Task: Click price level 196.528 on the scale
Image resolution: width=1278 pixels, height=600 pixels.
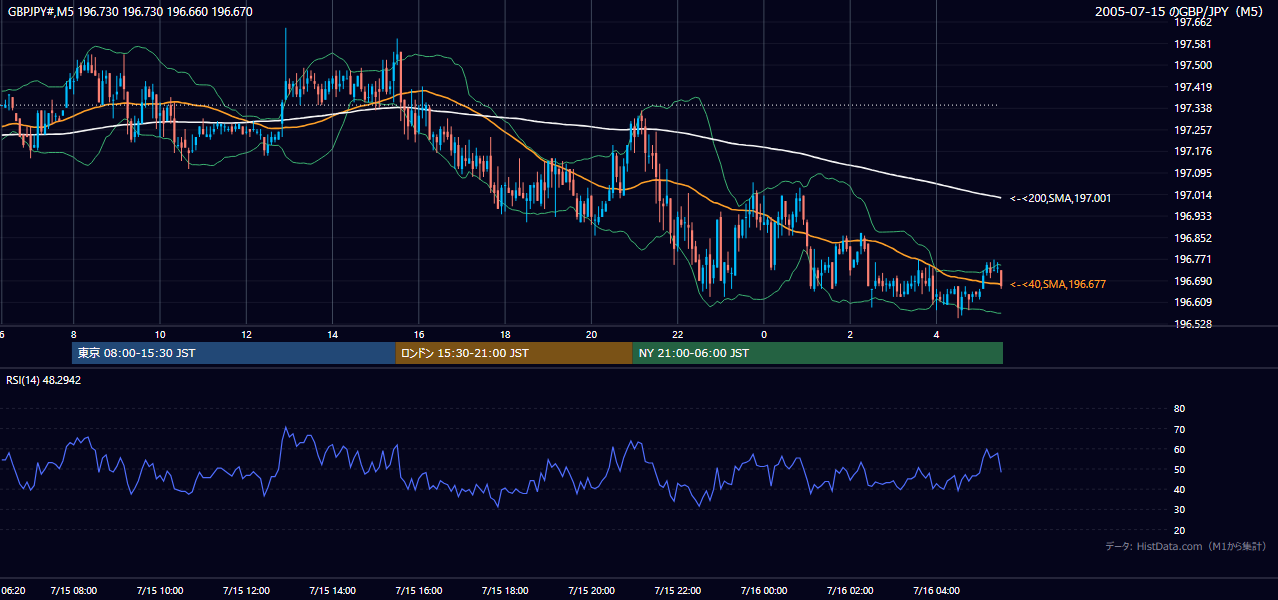Action: pyautogui.click(x=1192, y=324)
